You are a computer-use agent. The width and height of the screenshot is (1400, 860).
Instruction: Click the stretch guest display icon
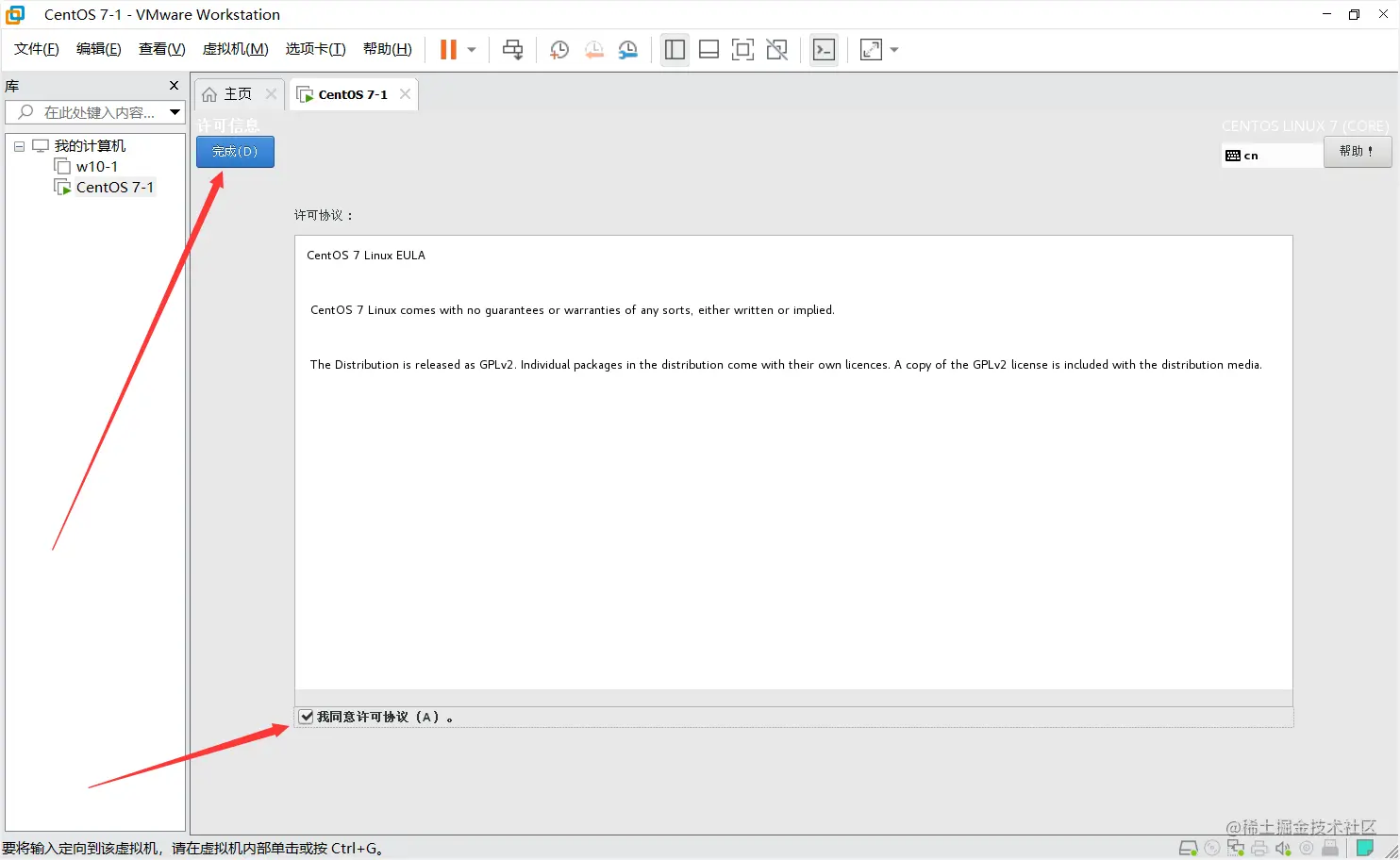click(x=871, y=50)
